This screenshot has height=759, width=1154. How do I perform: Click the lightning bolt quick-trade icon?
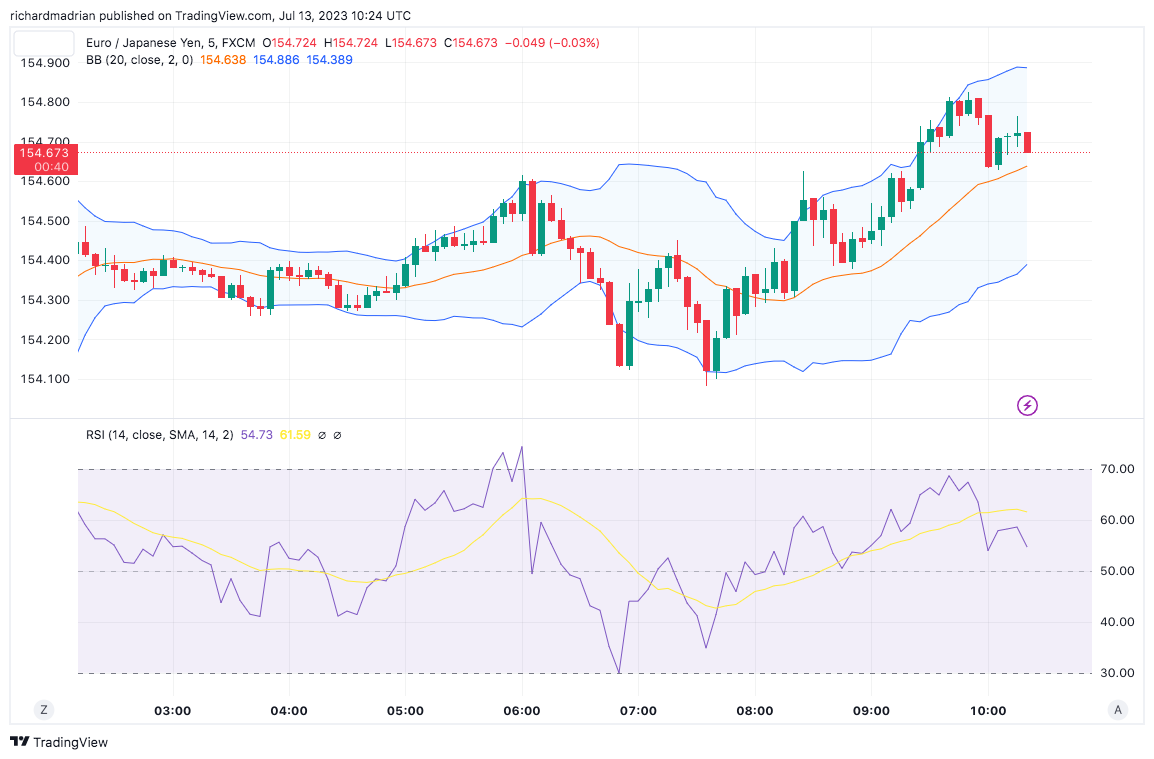(x=1026, y=405)
